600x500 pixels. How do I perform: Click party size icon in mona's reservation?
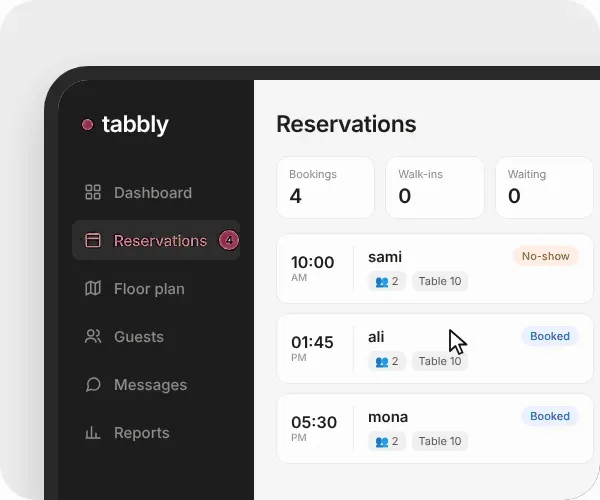pos(382,442)
